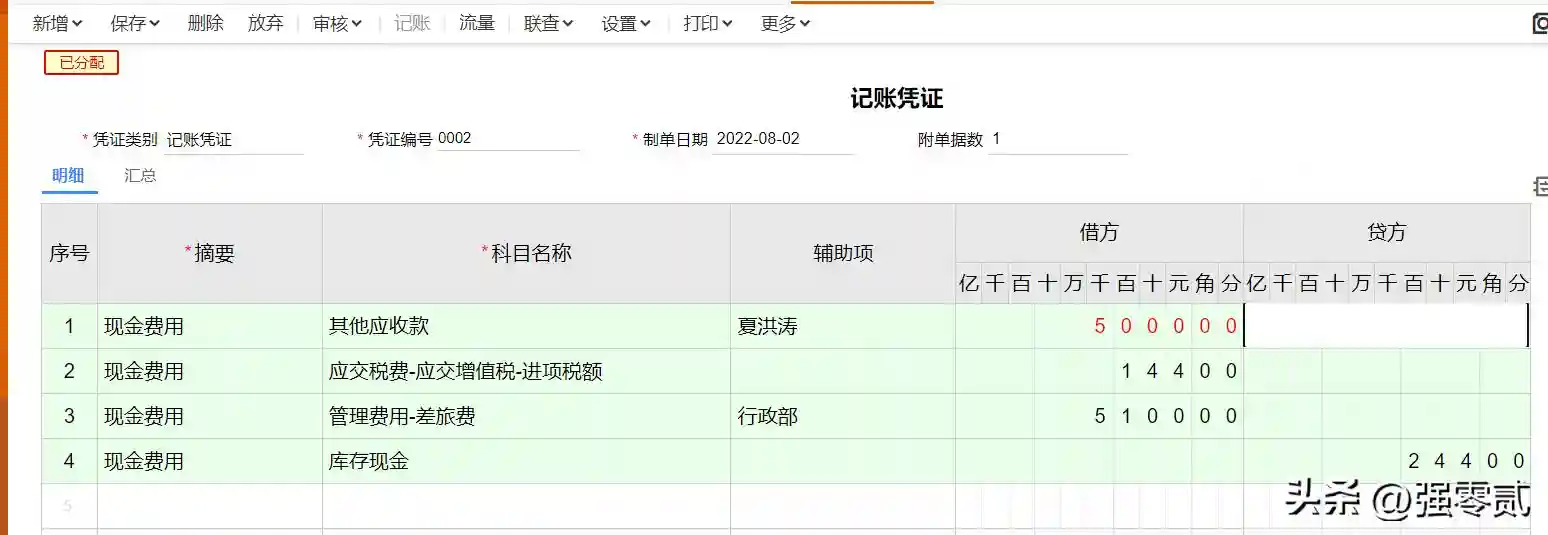Click the camera icon at top right
This screenshot has width=1548, height=535.
1540,24
